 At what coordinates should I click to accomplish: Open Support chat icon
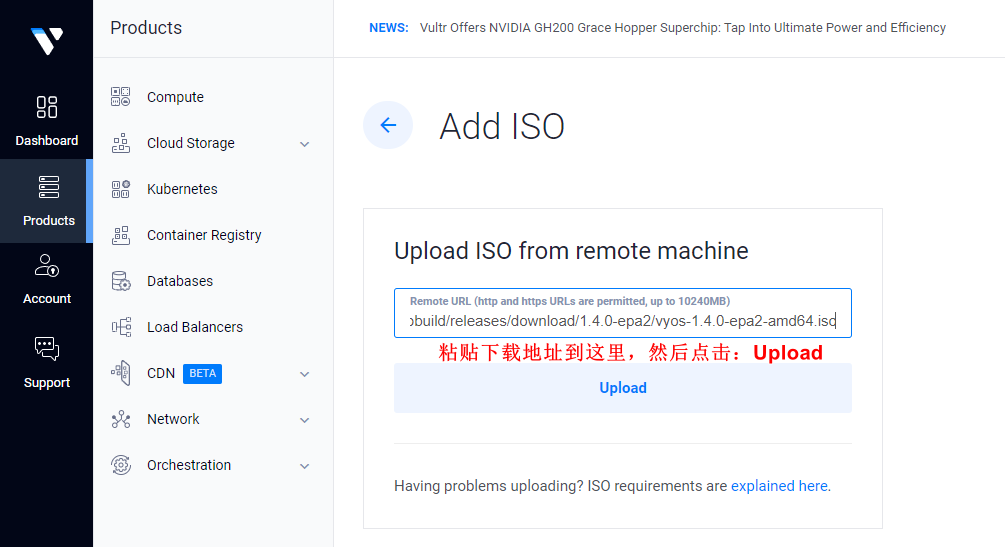click(x=47, y=349)
